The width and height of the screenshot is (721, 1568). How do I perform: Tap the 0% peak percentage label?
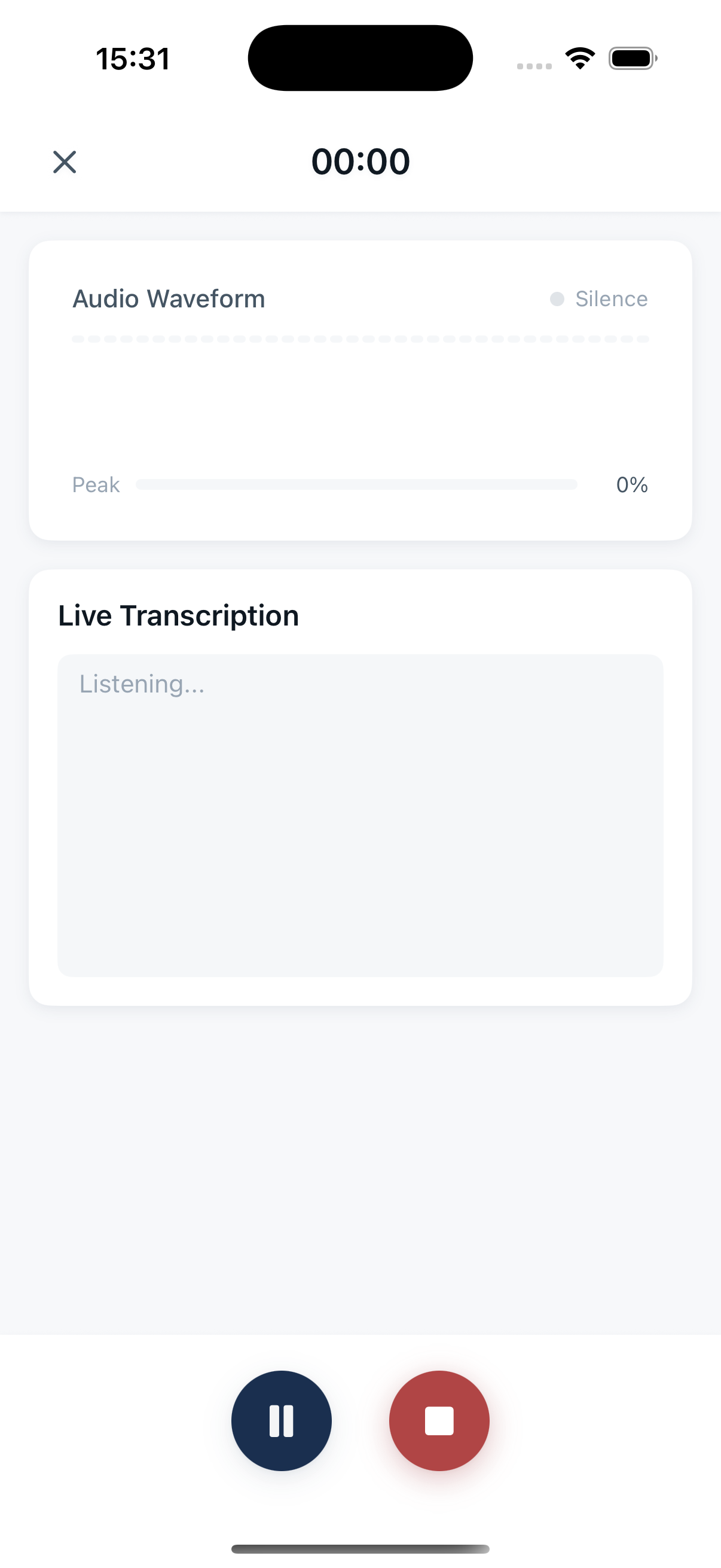point(632,484)
